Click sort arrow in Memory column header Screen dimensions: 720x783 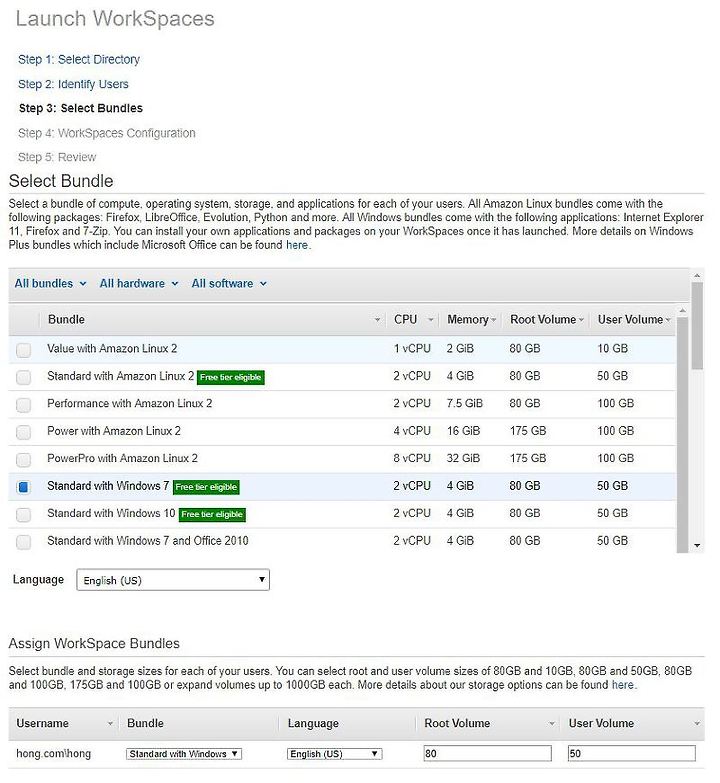tap(493, 320)
